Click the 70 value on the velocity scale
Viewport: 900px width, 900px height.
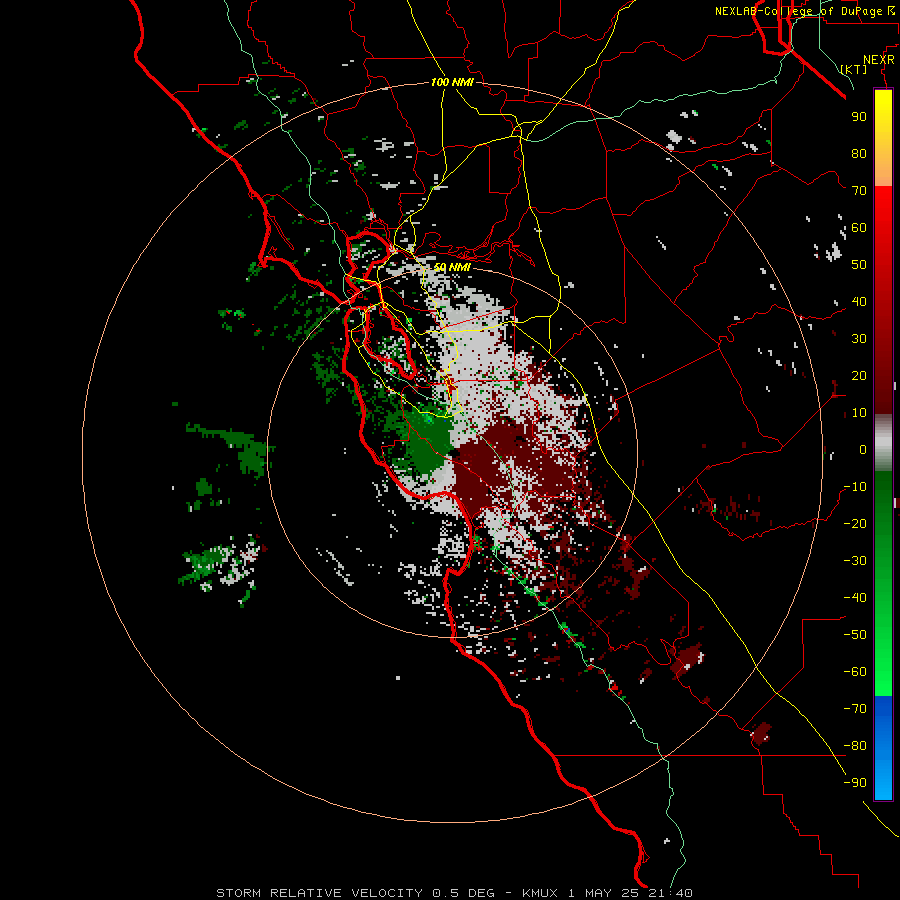[x=859, y=191]
